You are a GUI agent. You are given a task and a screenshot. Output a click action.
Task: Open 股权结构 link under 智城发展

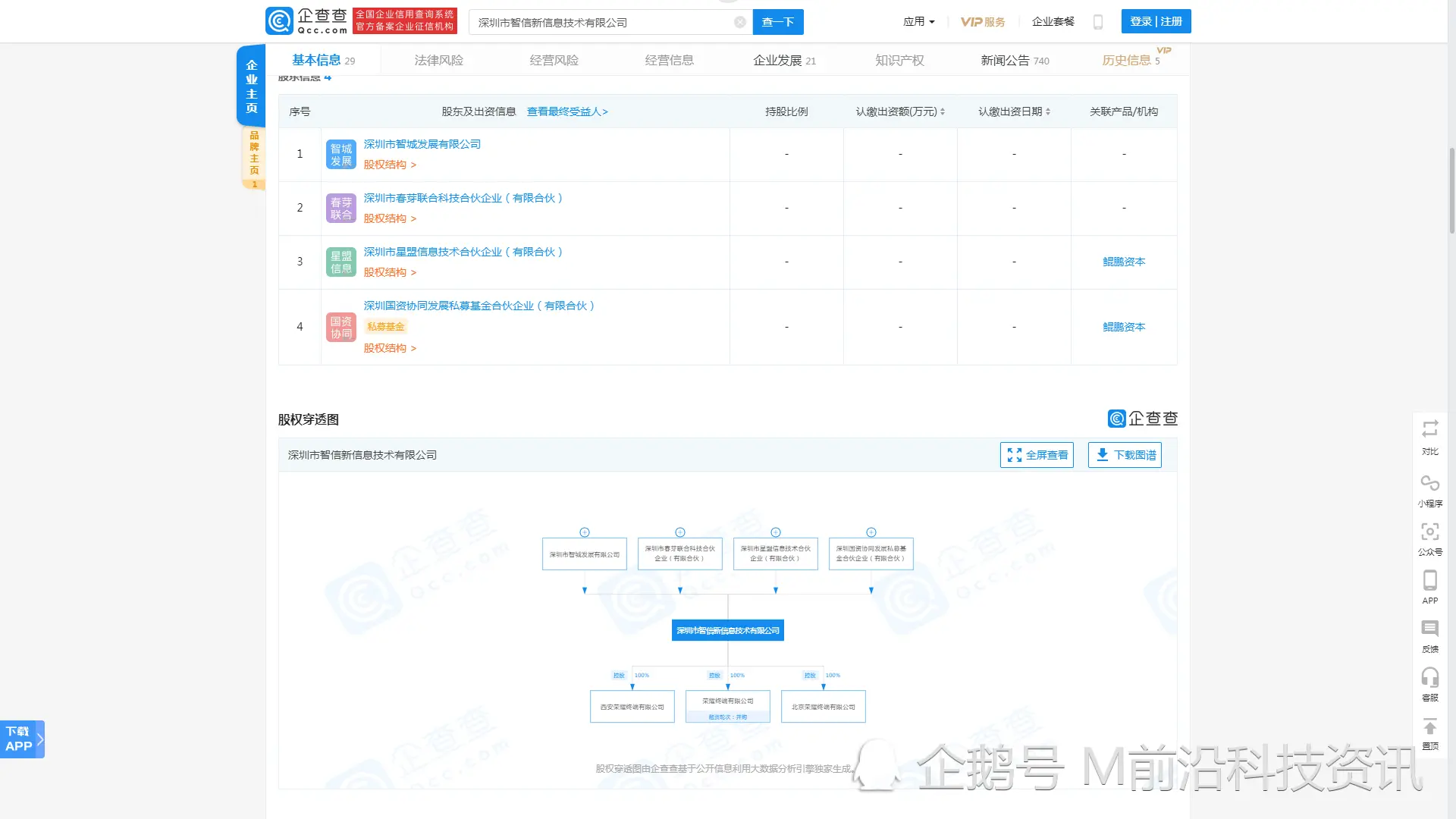point(390,165)
